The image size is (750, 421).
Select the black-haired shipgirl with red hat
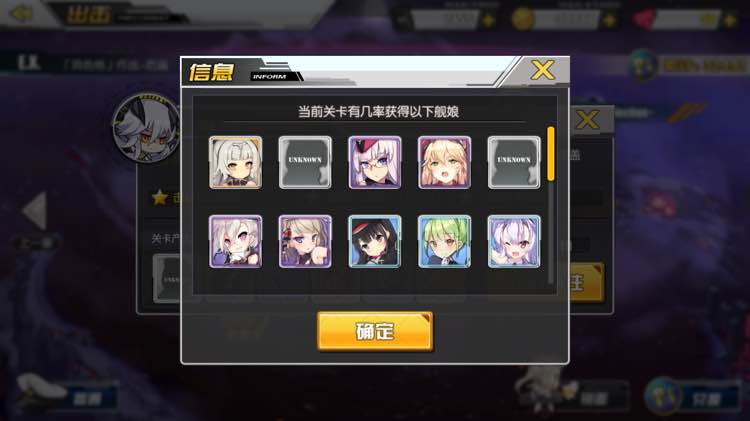click(375, 241)
